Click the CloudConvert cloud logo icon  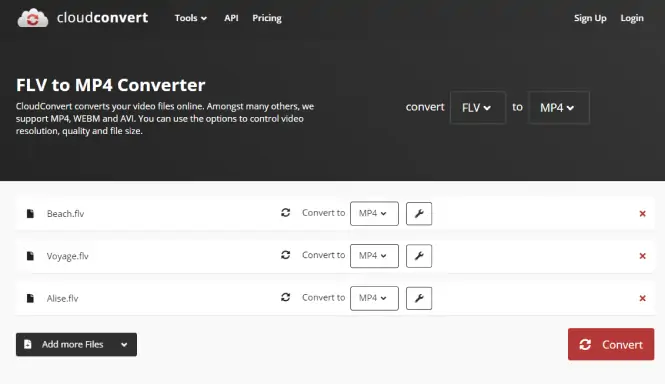pyautogui.click(x=33, y=18)
